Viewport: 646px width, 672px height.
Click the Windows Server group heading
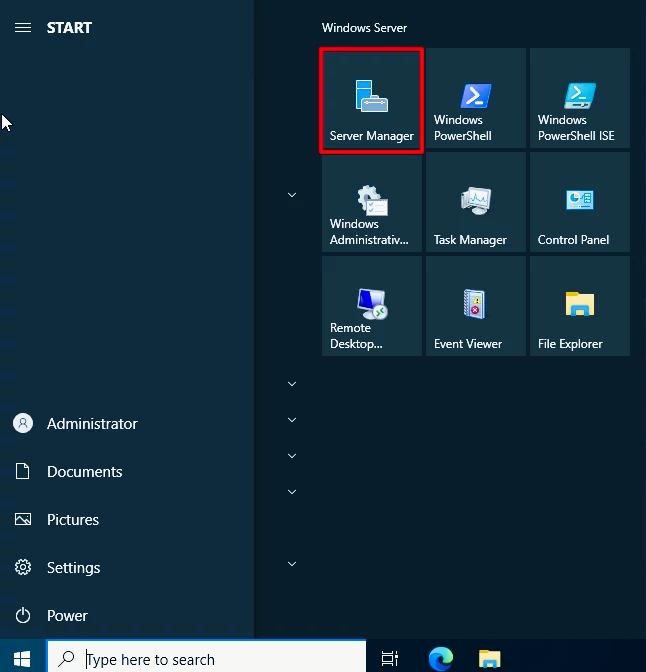pyautogui.click(x=364, y=28)
